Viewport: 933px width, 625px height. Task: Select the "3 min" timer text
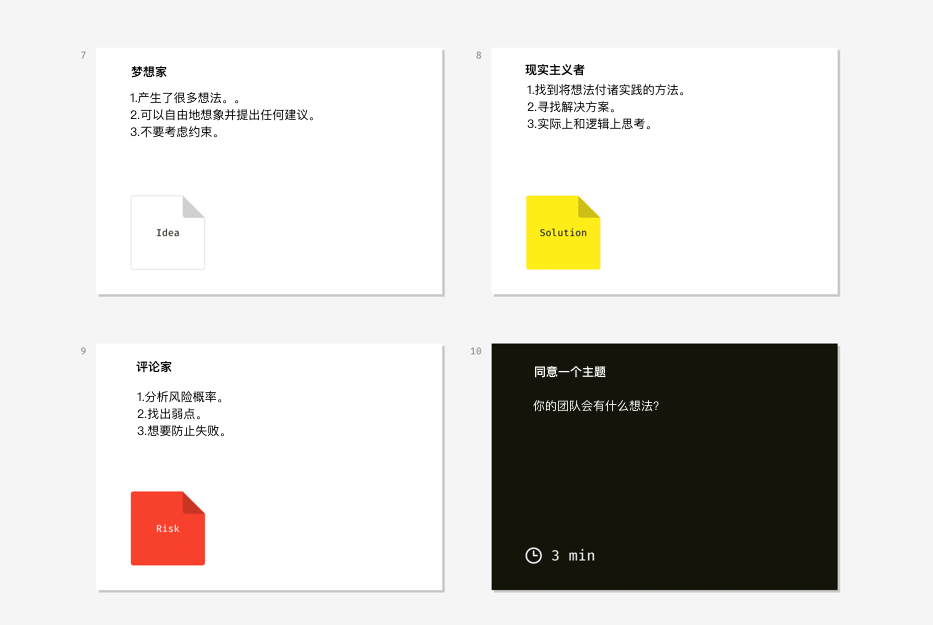click(573, 555)
